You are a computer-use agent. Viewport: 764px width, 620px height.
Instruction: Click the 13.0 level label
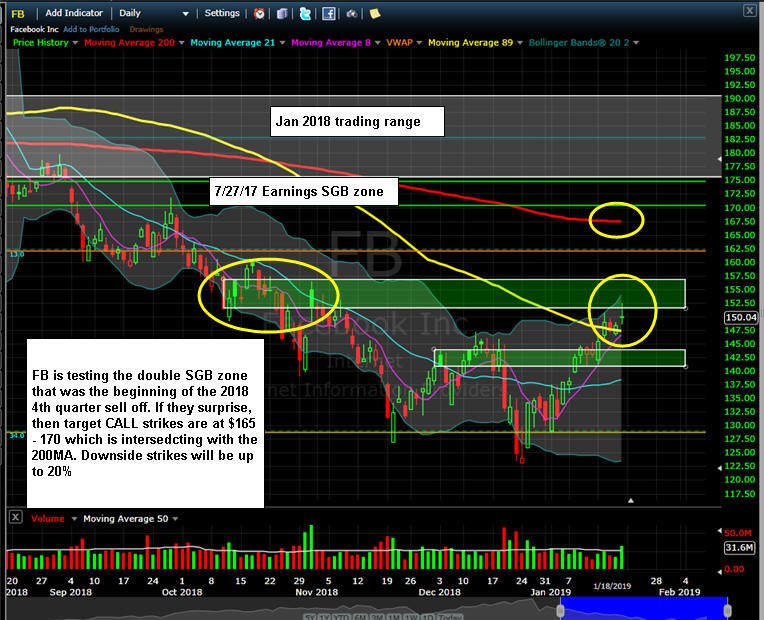click(x=17, y=254)
